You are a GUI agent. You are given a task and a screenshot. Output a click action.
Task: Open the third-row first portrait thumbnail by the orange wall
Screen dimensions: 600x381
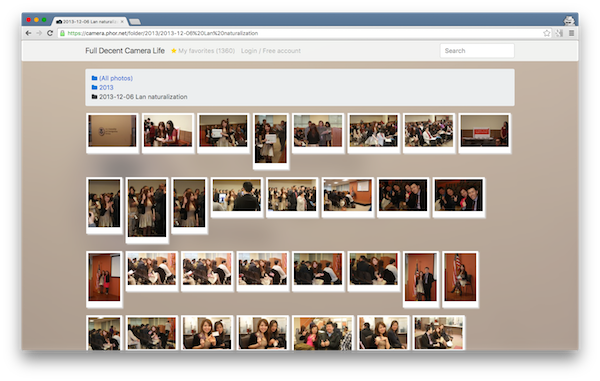click(104, 280)
